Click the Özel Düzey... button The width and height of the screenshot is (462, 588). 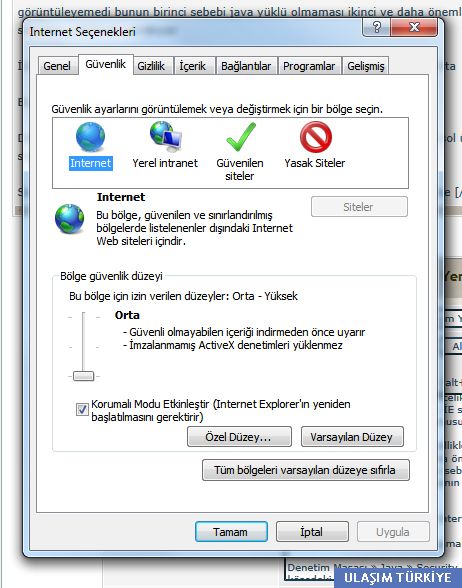coord(239,436)
